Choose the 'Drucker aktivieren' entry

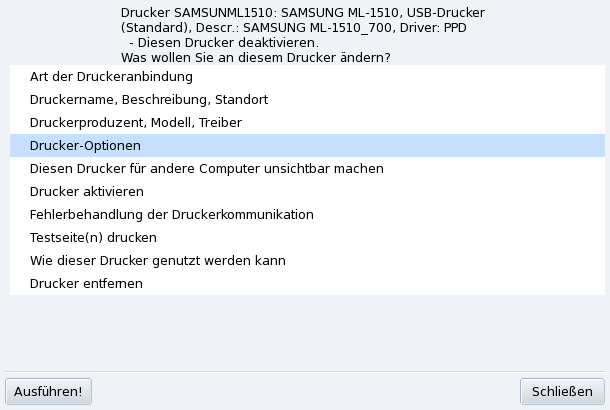(87, 192)
